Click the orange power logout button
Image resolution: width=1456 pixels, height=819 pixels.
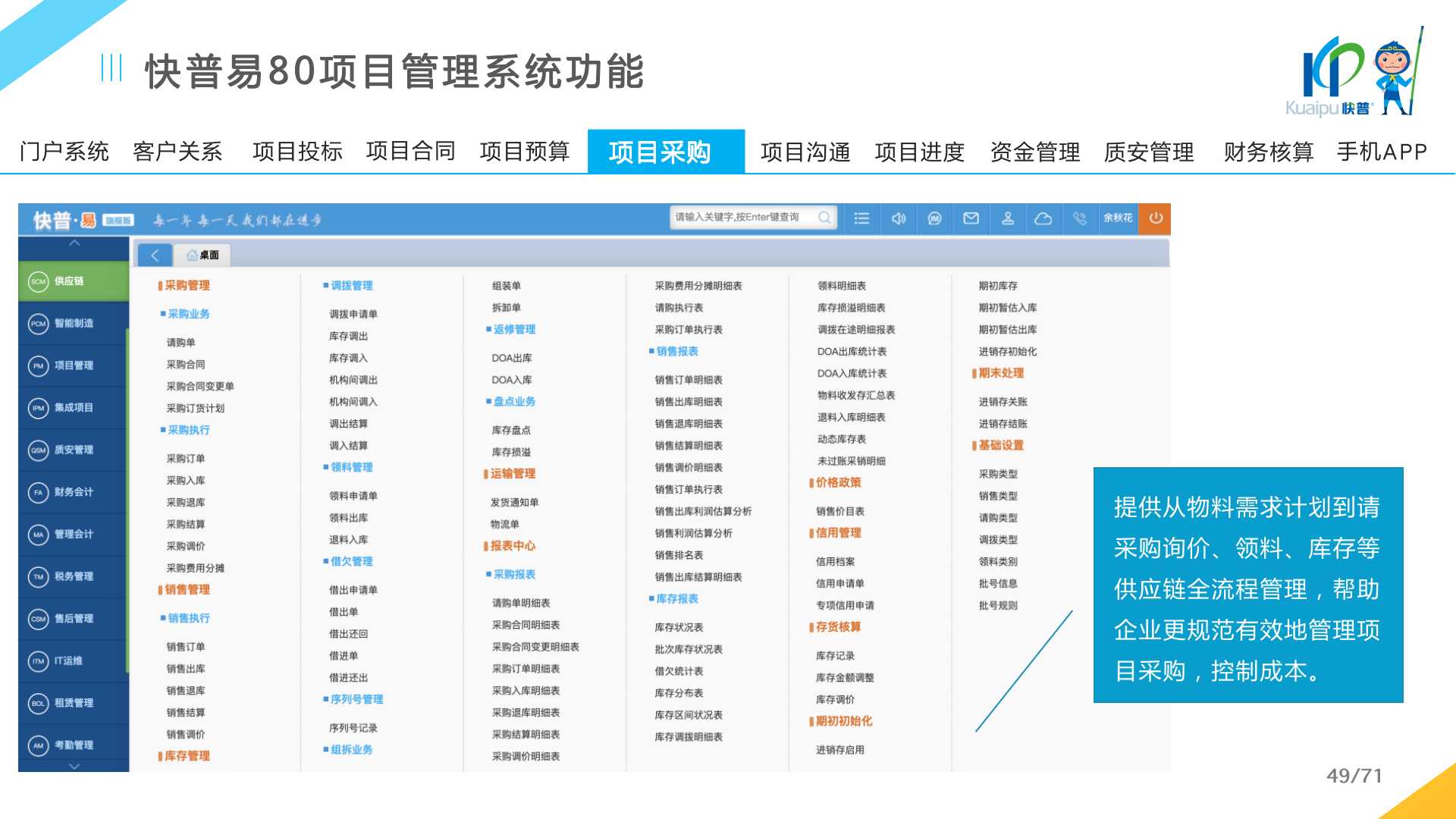1155,218
